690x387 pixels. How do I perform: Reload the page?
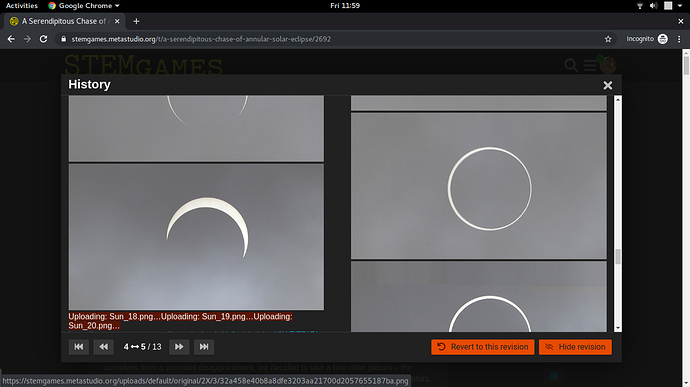tap(43, 39)
